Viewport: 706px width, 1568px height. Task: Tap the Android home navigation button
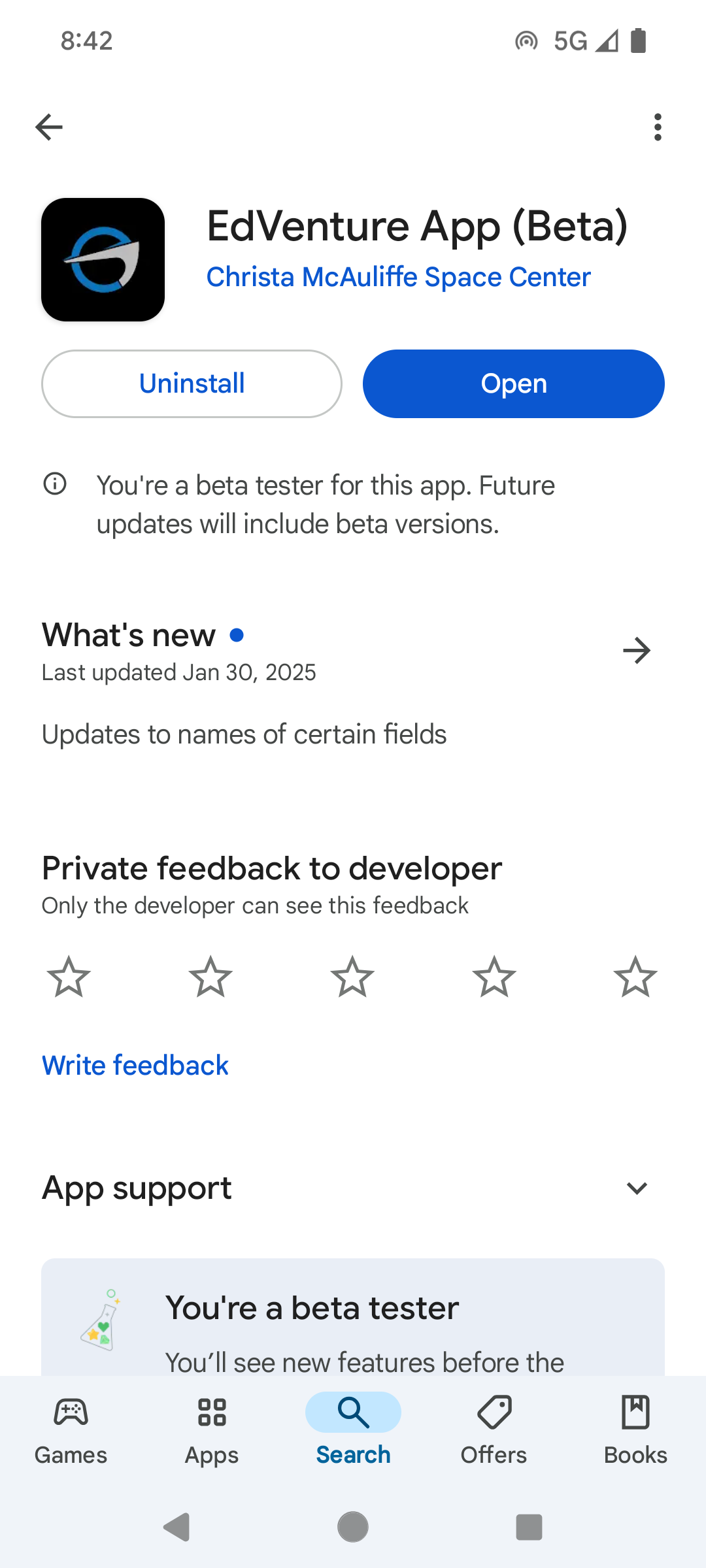pyautogui.click(x=353, y=1527)
